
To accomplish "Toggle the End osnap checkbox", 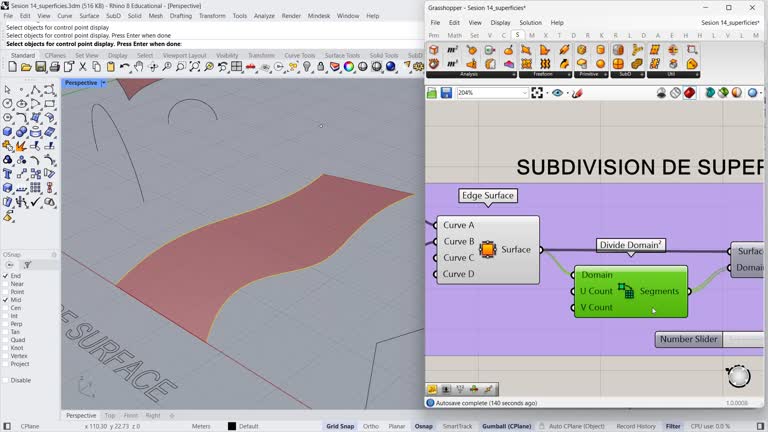I will point(5,276).
